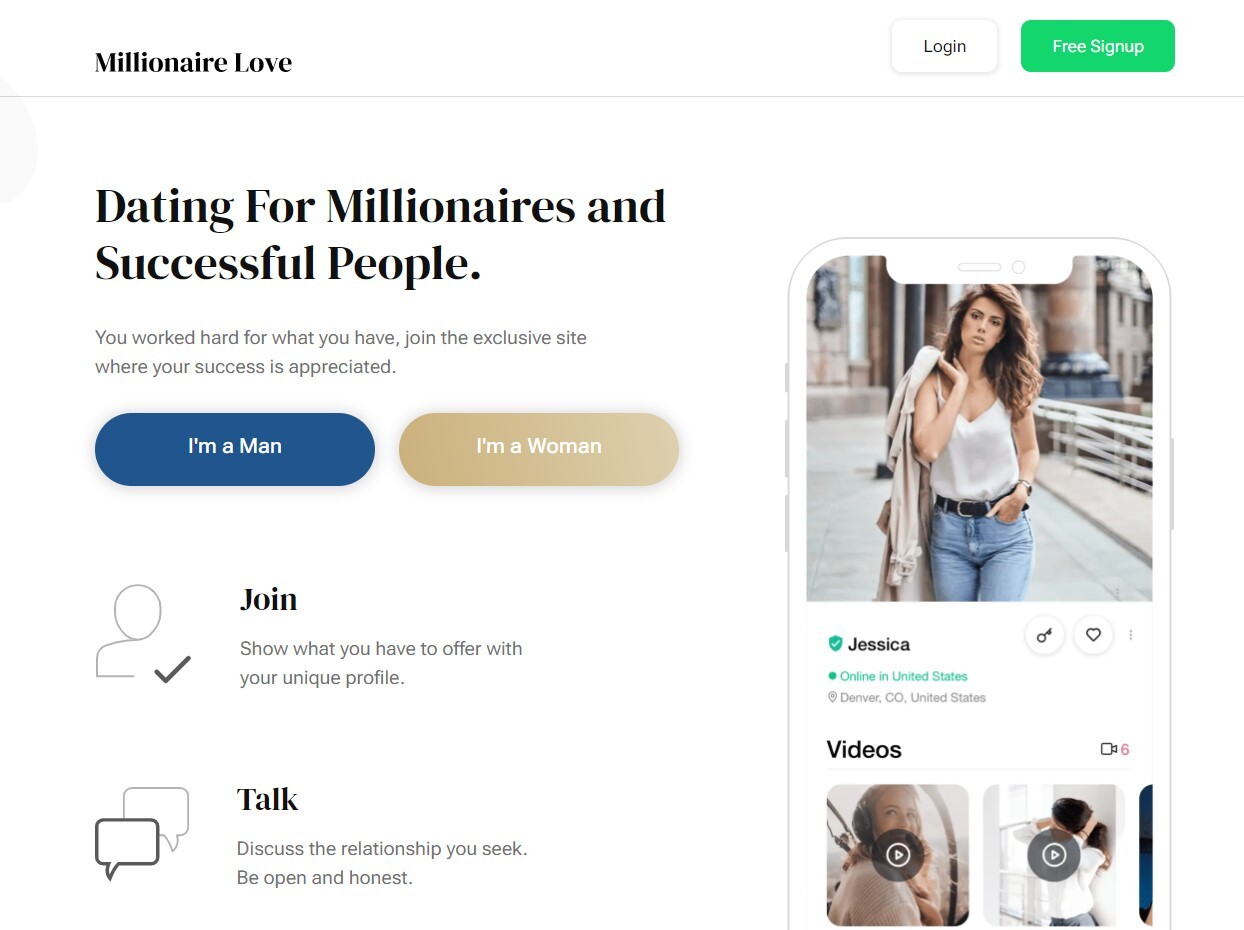This screenshot has width=1244, height=930.
Task: Click the Login button
Action: (944, 46)
